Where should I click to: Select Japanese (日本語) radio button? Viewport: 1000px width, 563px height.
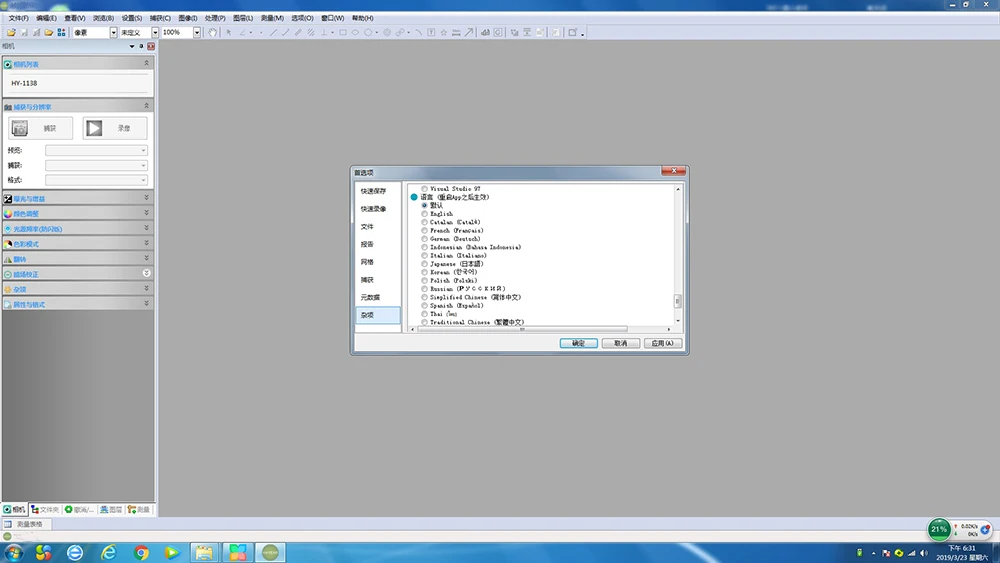425,264
